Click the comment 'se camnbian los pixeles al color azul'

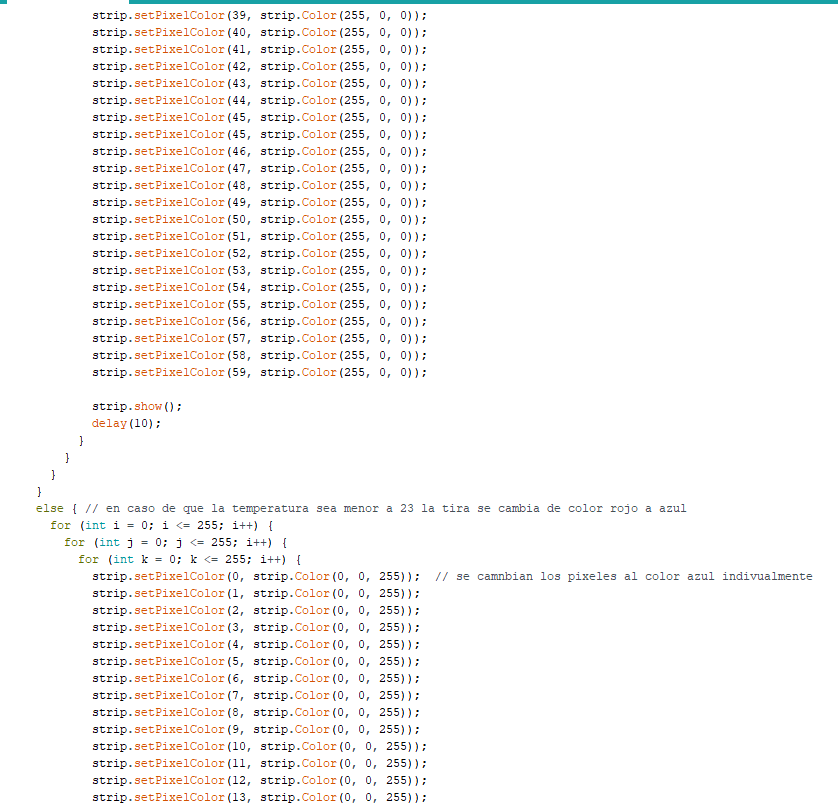tap(623, 577)
